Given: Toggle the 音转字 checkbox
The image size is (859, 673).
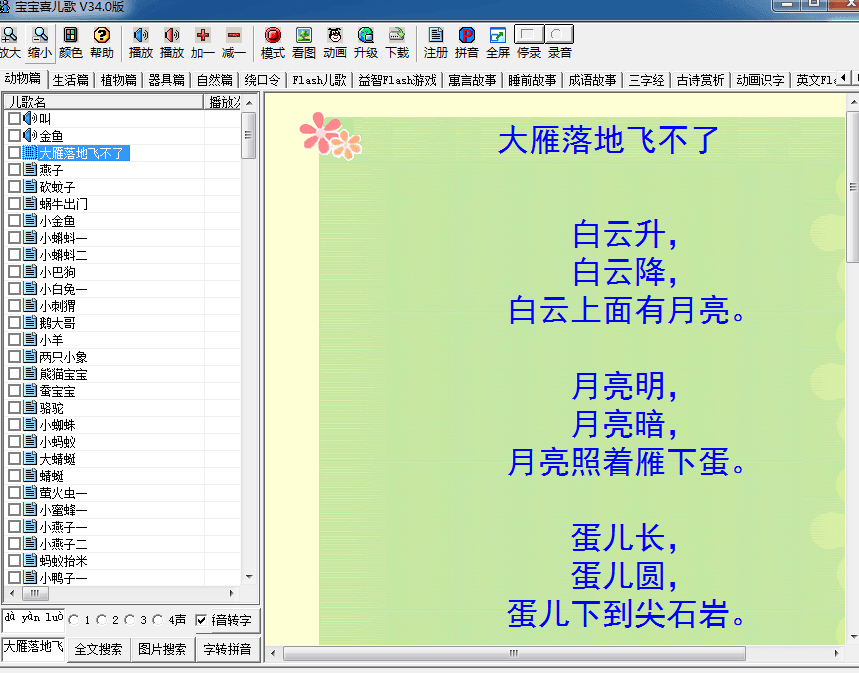Looking at the screenshot, I should pyautogui.click(x=201, y=620).
